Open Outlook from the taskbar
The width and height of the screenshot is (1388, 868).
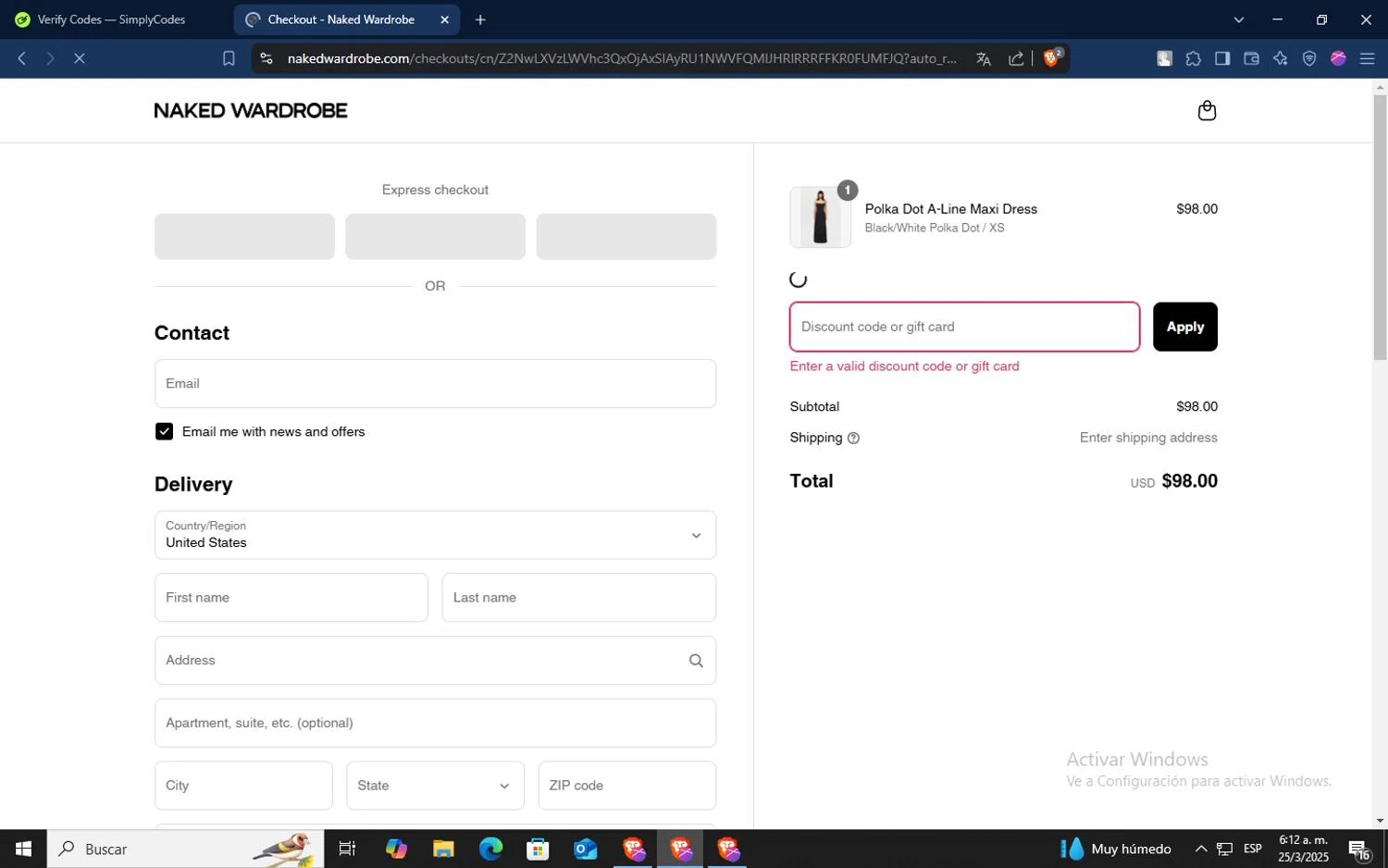click(x=585, y=849)
